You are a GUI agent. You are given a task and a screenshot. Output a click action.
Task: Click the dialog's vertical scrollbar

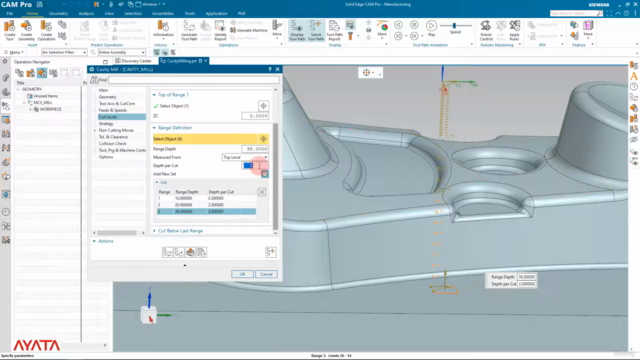point(276,176)
